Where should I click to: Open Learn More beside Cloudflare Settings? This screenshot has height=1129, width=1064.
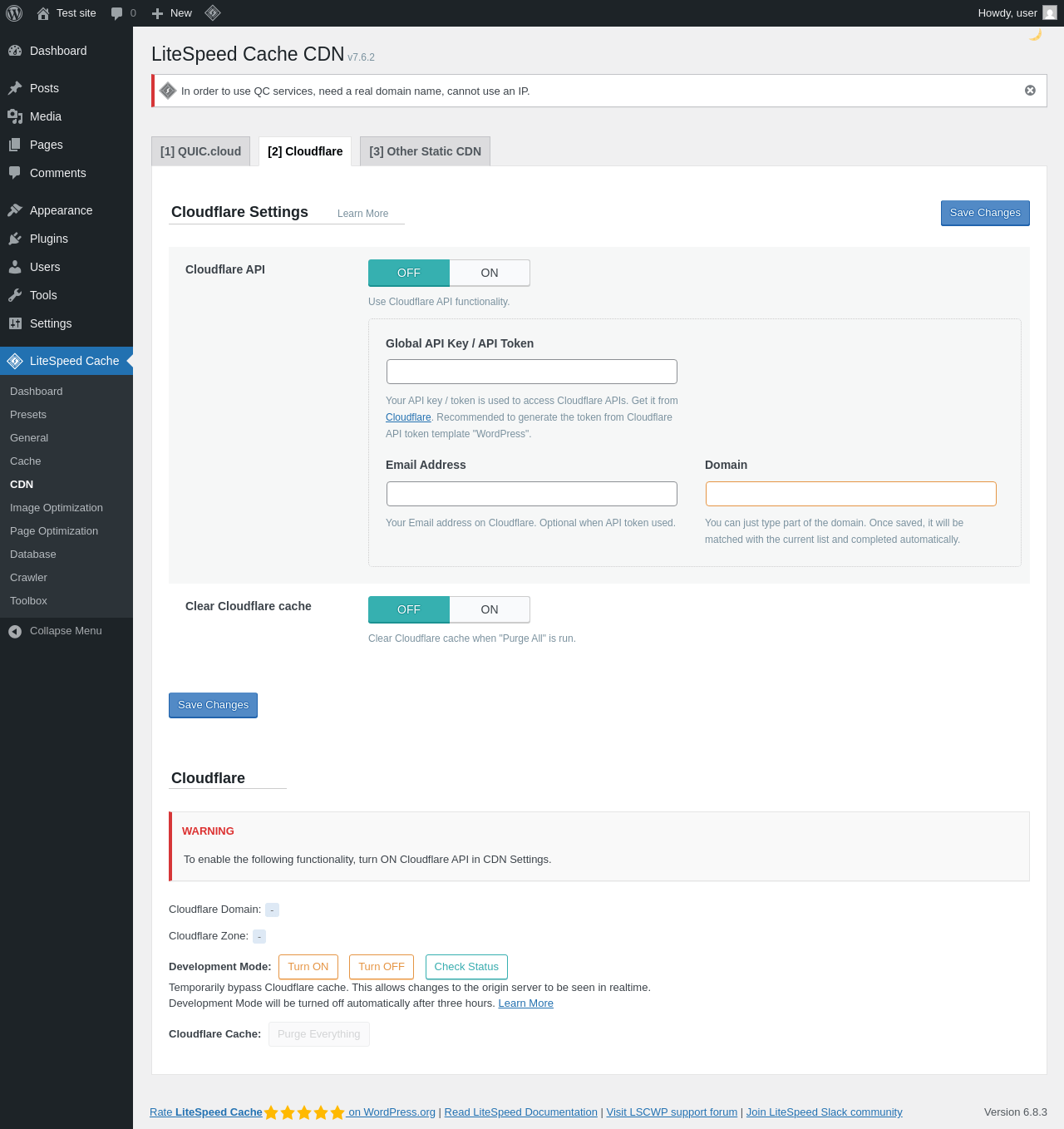[x=362, y=214]
